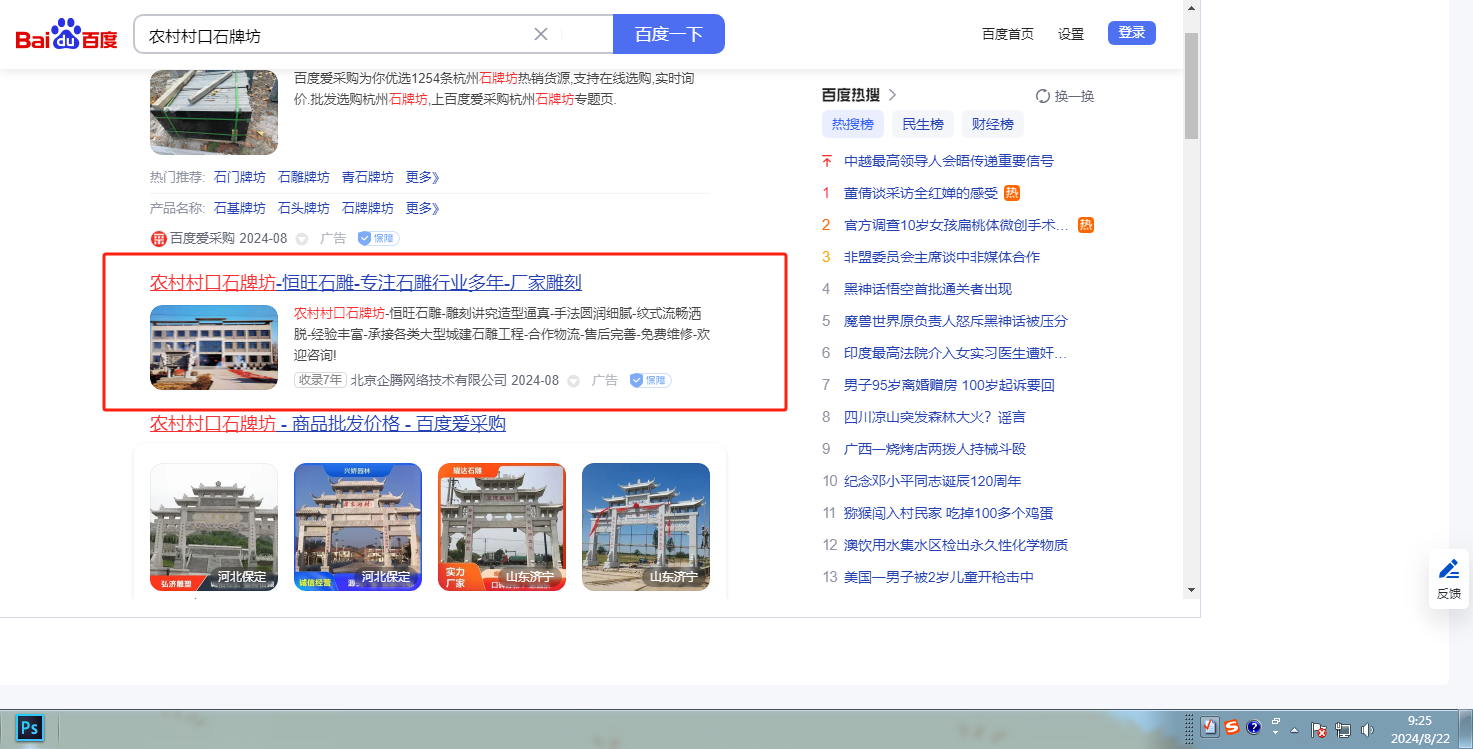Click the 反馈 feedback icon

click(1448, 570)
